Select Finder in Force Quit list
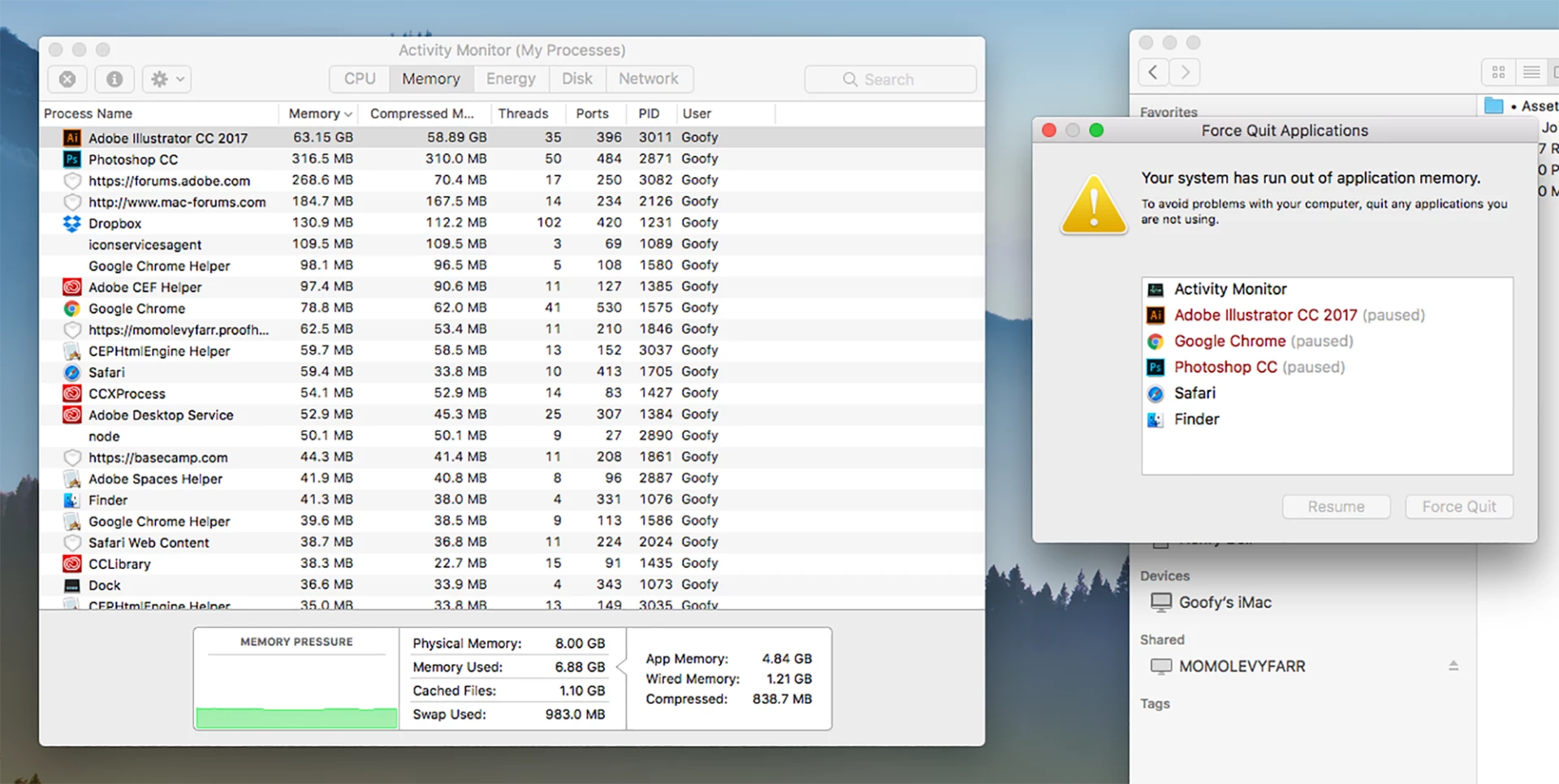 (x=1327, y=419)
